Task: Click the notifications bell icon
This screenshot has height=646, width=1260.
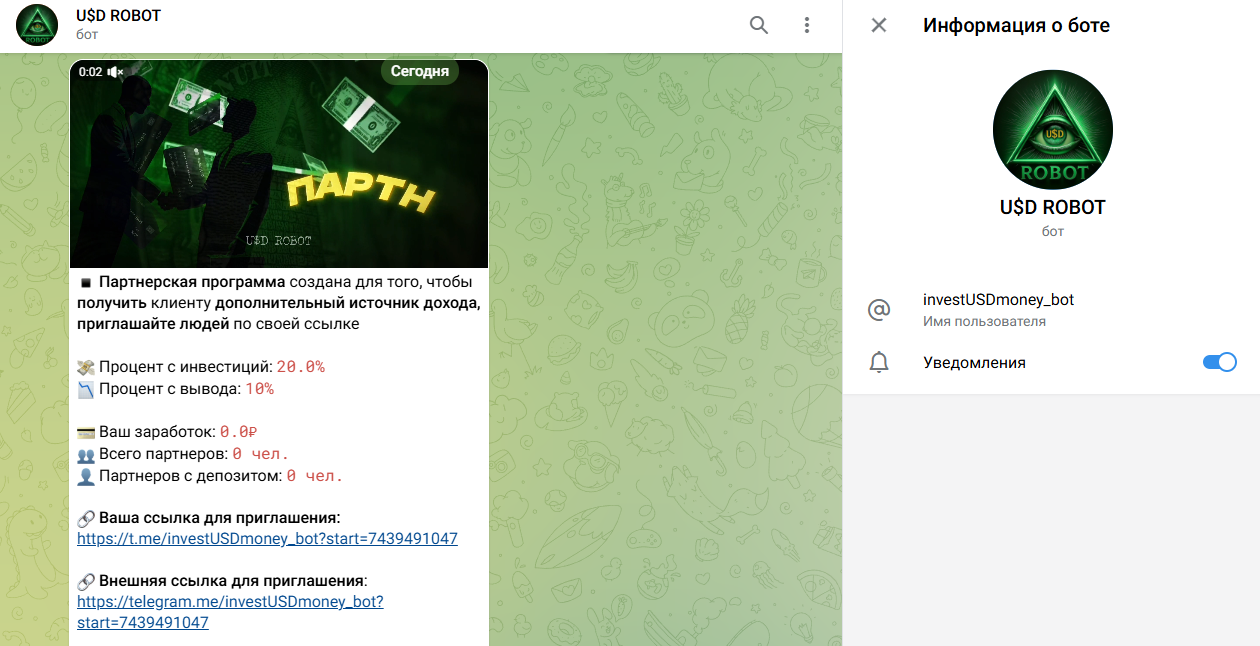Action: tap(879, 363)
